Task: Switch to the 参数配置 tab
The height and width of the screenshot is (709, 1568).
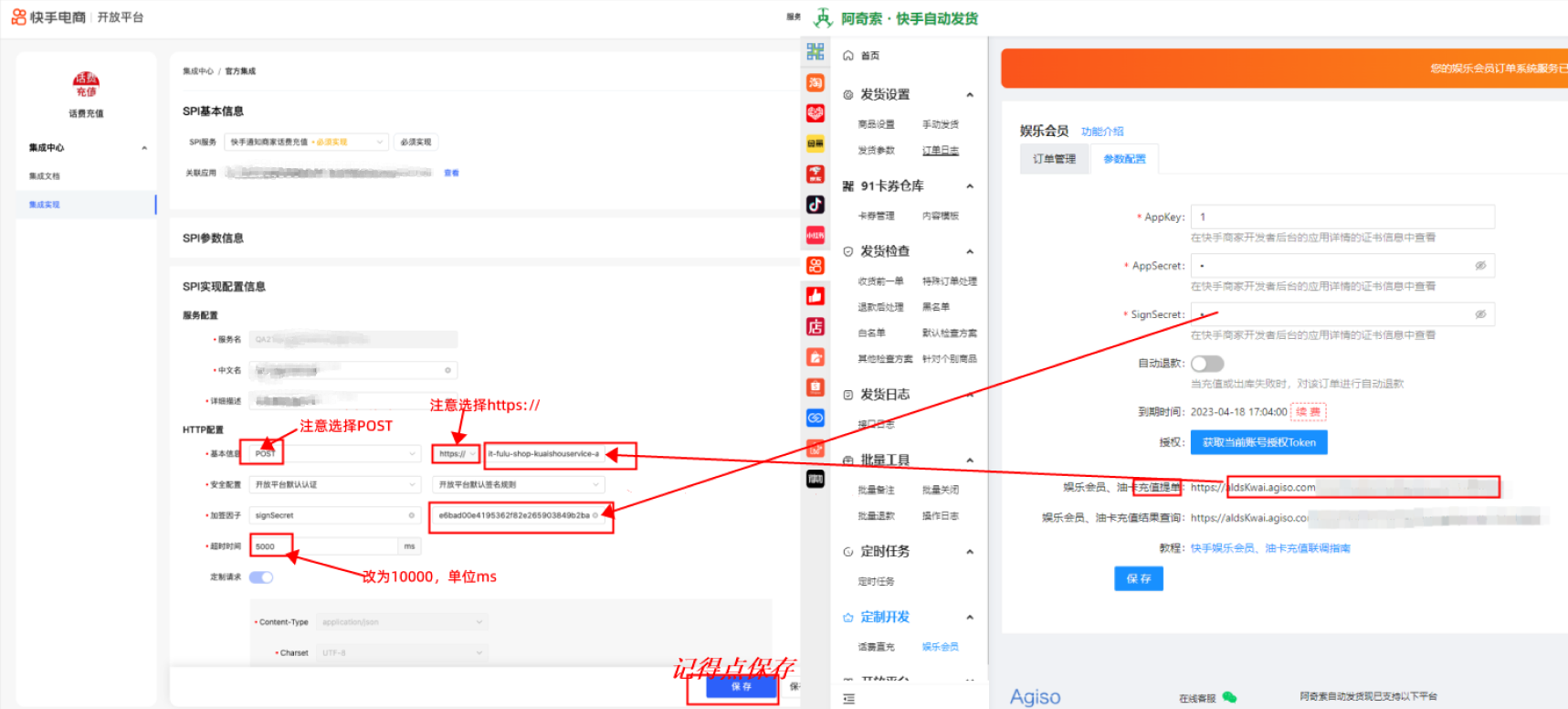Action: (x=1124, y=159)
